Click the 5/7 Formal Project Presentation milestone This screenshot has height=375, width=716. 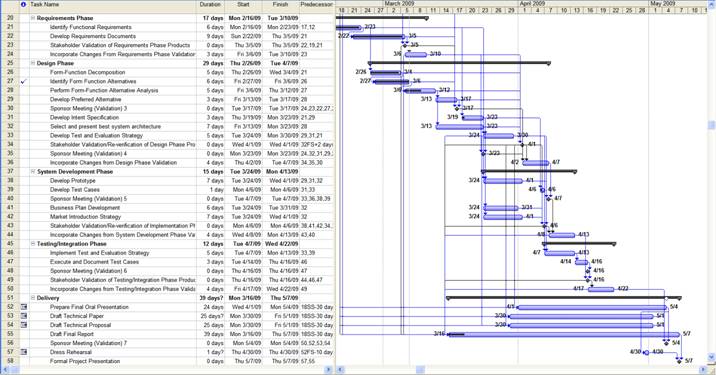pyautogui.click(x=679, y=361)
